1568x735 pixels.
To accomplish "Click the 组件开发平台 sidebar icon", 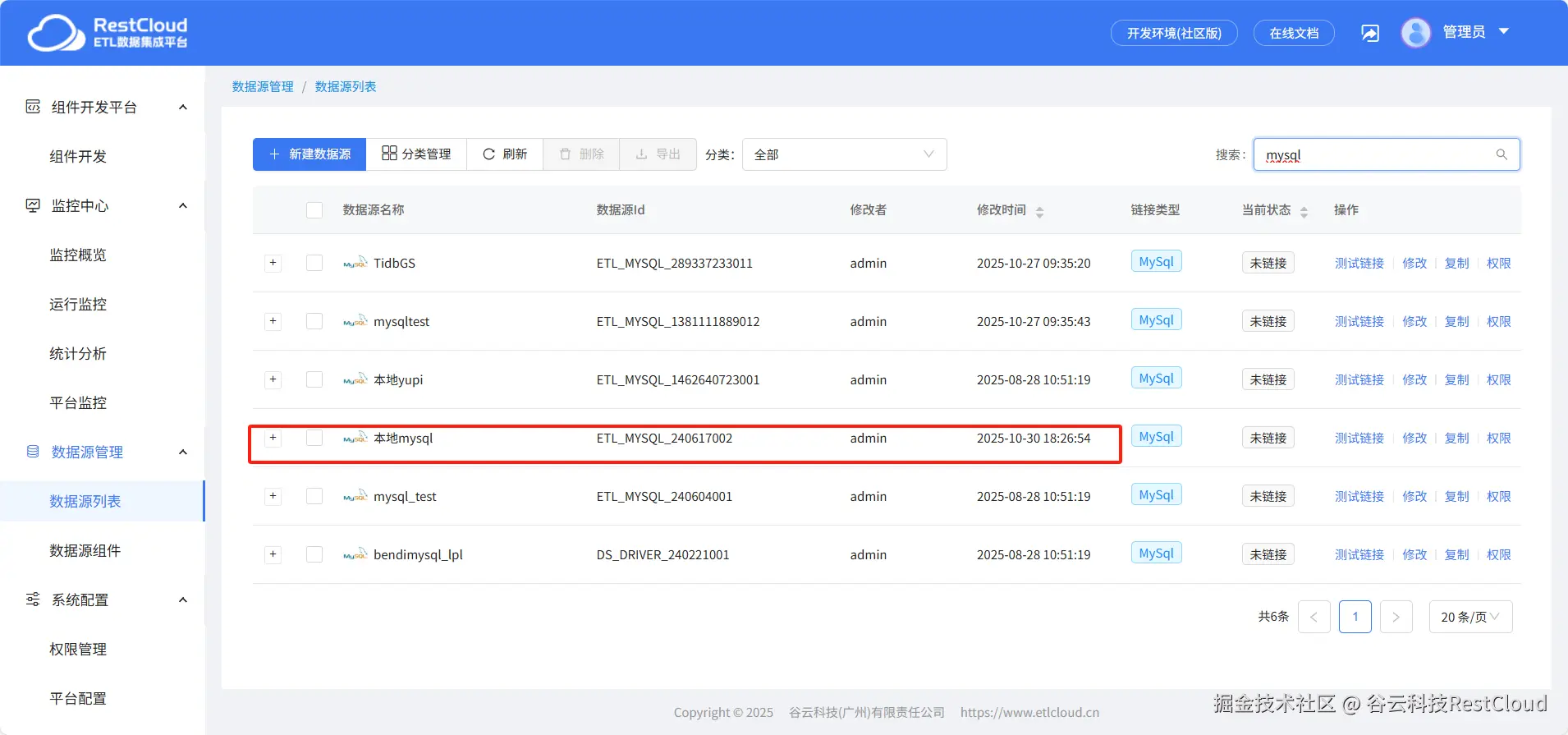I will [33, 107].
